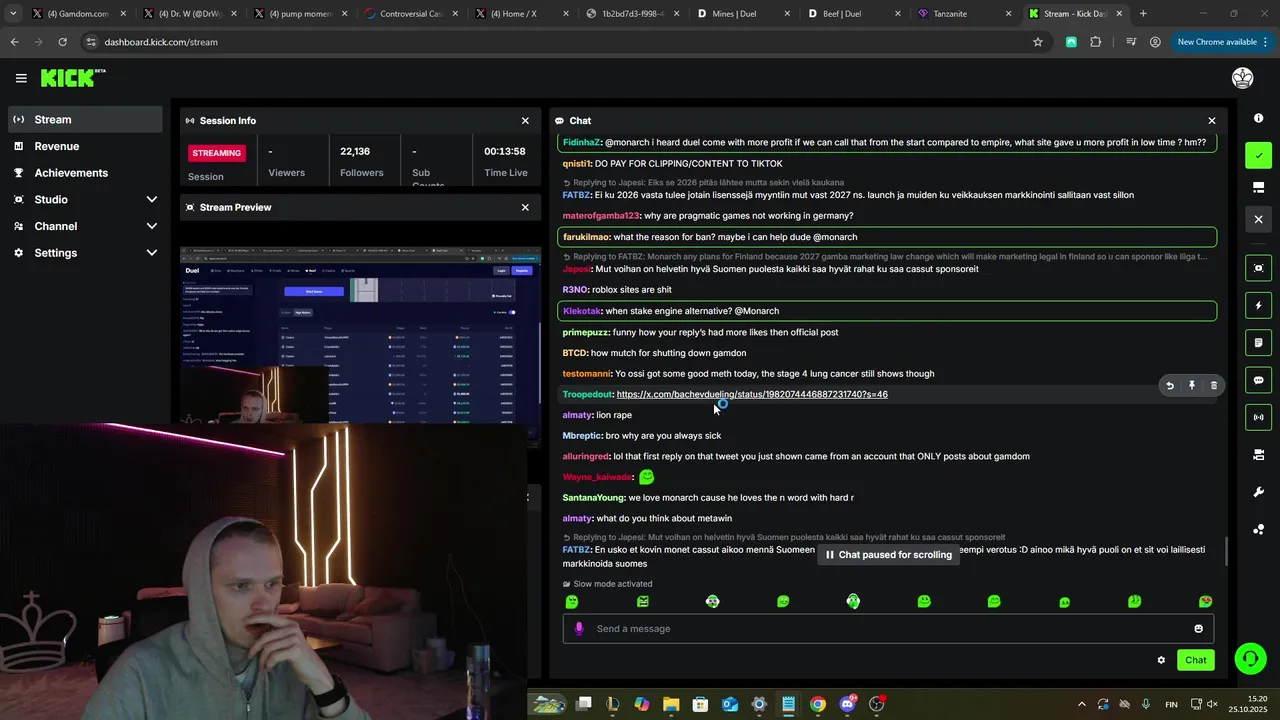Screen dimensions: 1280x720
Task: Open the emoji picker in message box
Action: point(1198,629)
